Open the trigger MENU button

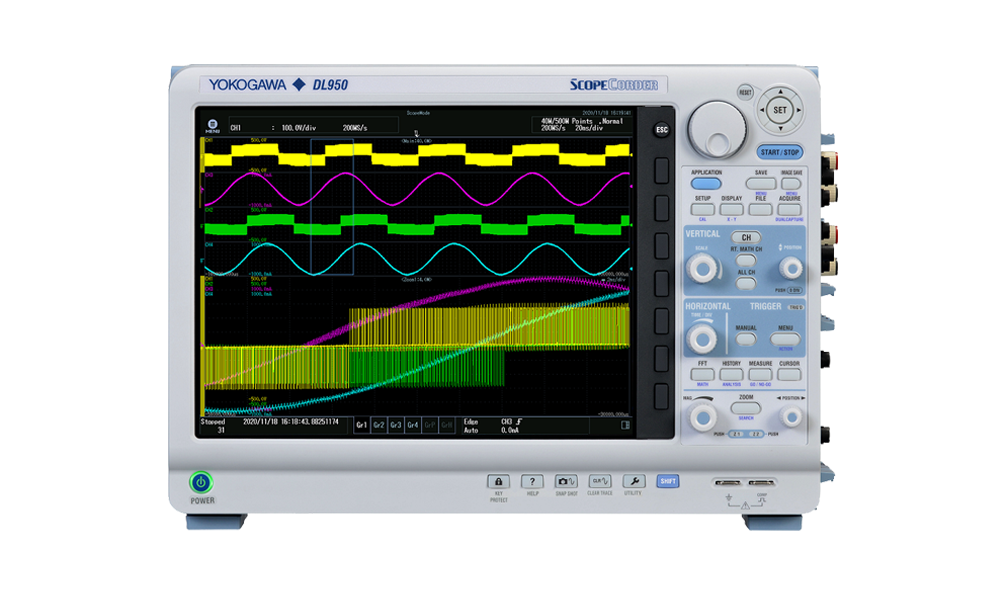coord(786,340)
